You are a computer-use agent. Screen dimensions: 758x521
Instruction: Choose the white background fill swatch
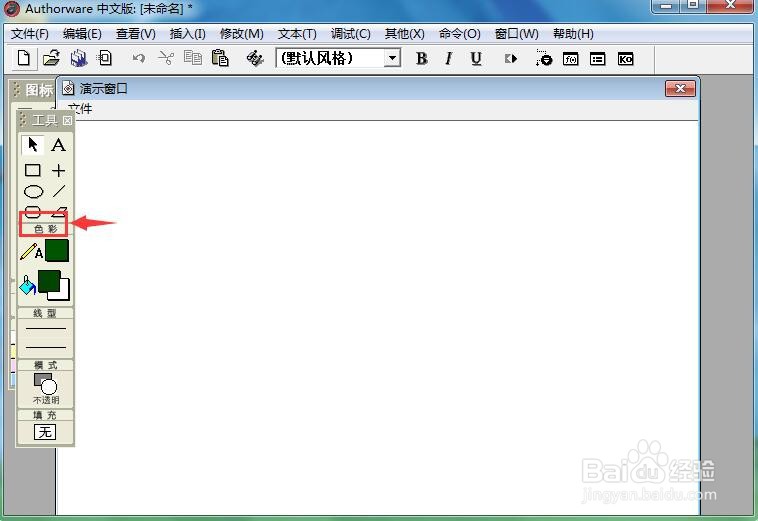pos(65,293)
